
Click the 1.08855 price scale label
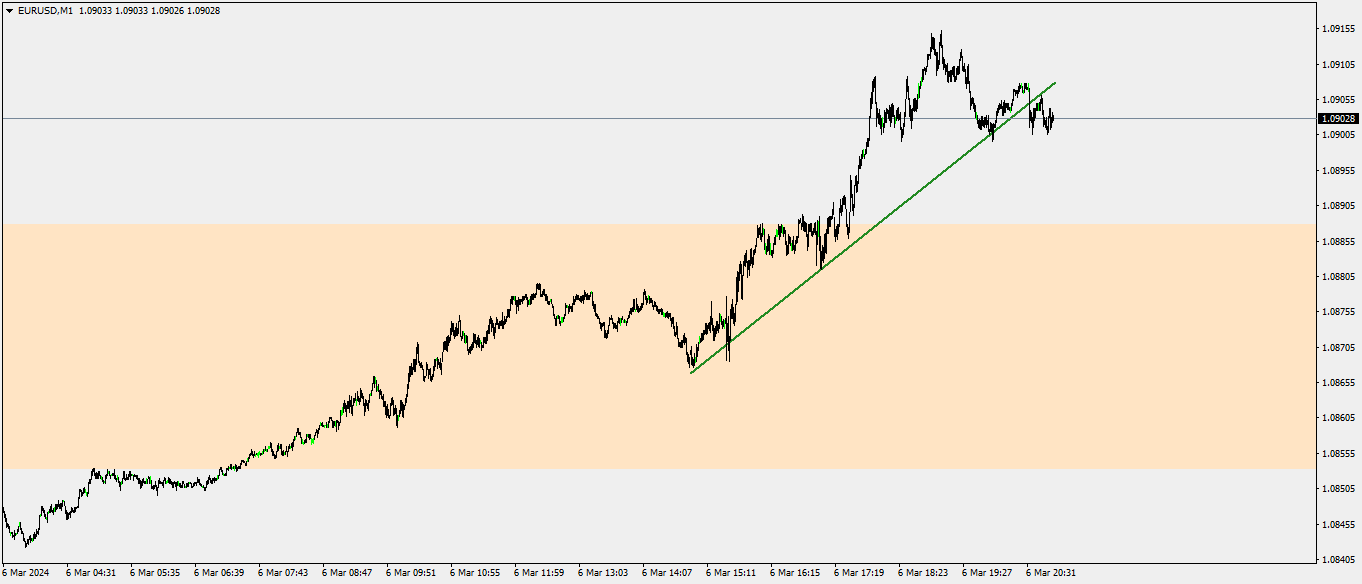1339,242
